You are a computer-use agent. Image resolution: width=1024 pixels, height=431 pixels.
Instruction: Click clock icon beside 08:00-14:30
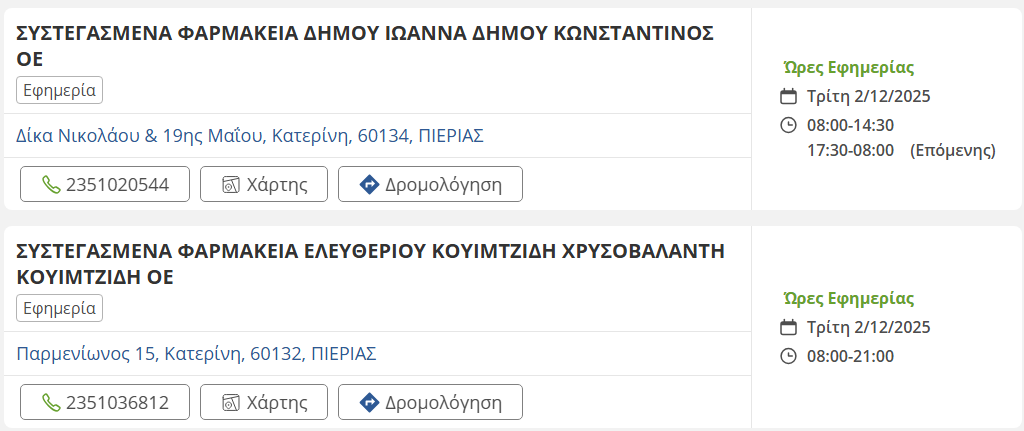(788, 125)
